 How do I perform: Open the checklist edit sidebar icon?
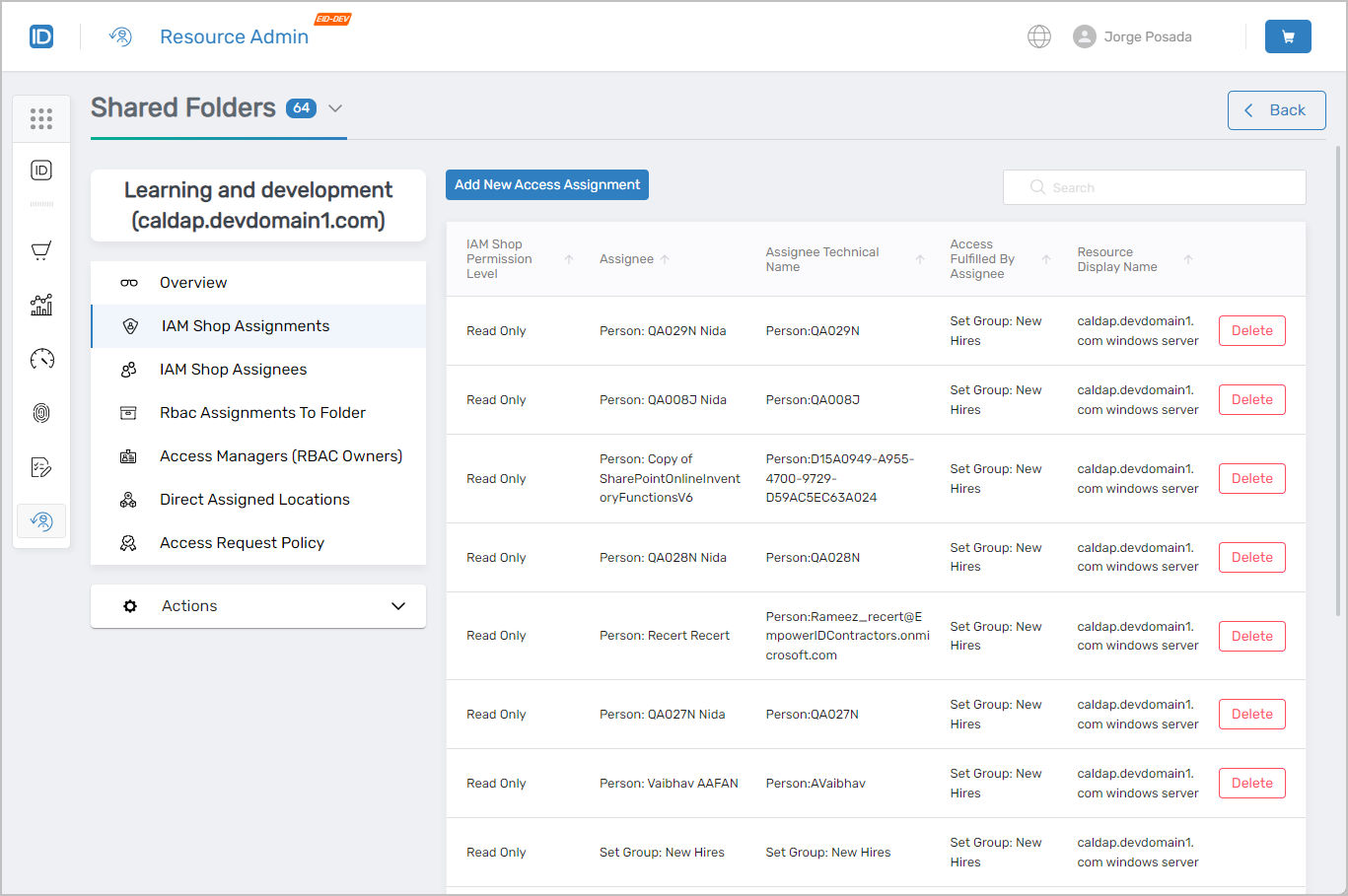tap(41, 467)
